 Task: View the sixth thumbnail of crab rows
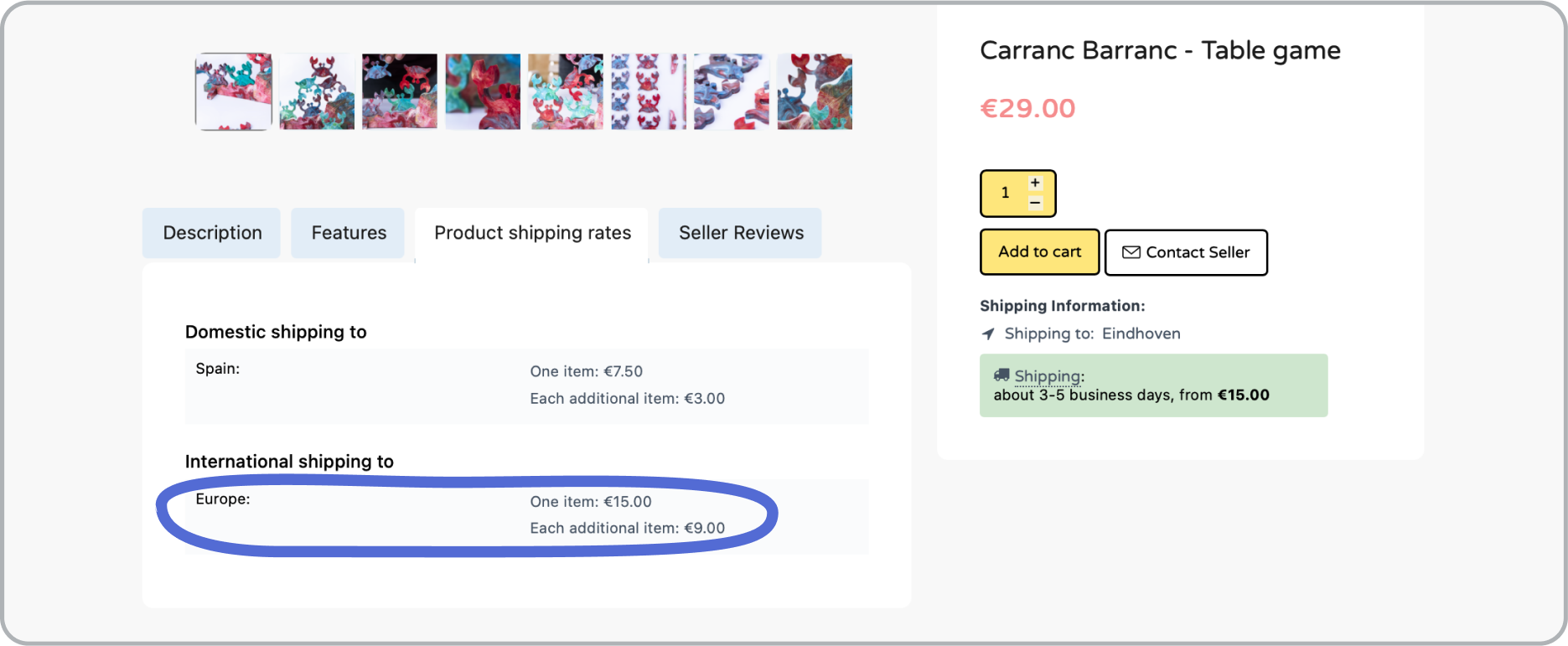click(x=649, y=92)
